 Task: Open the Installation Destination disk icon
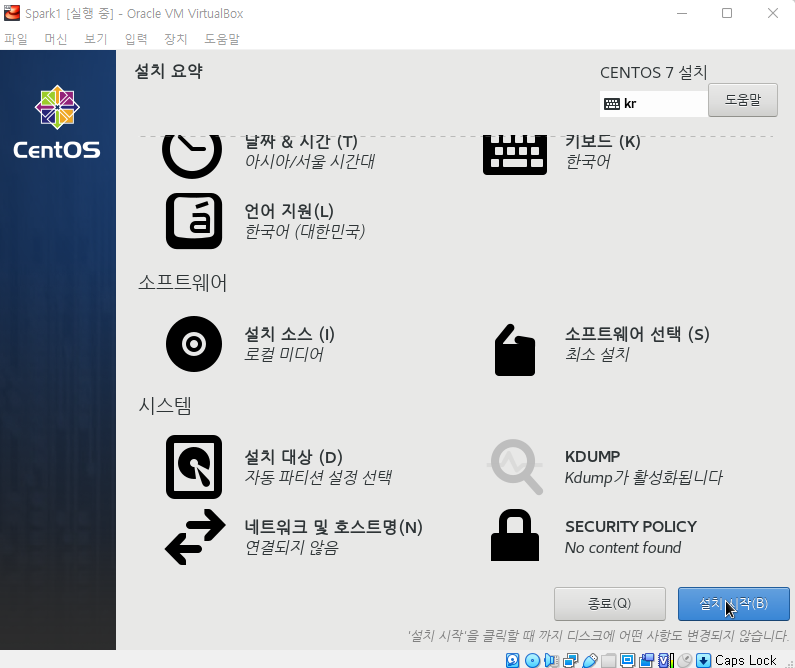pyautogui.click(x=194, y=467)
